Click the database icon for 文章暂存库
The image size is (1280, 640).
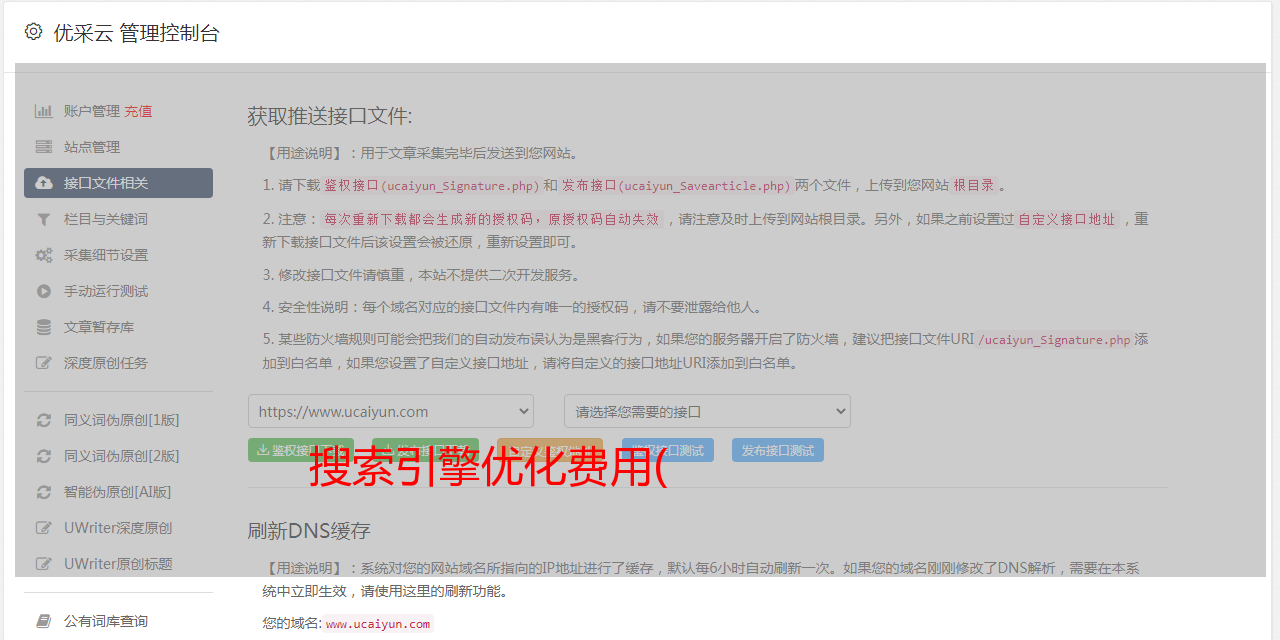point(44,327)
